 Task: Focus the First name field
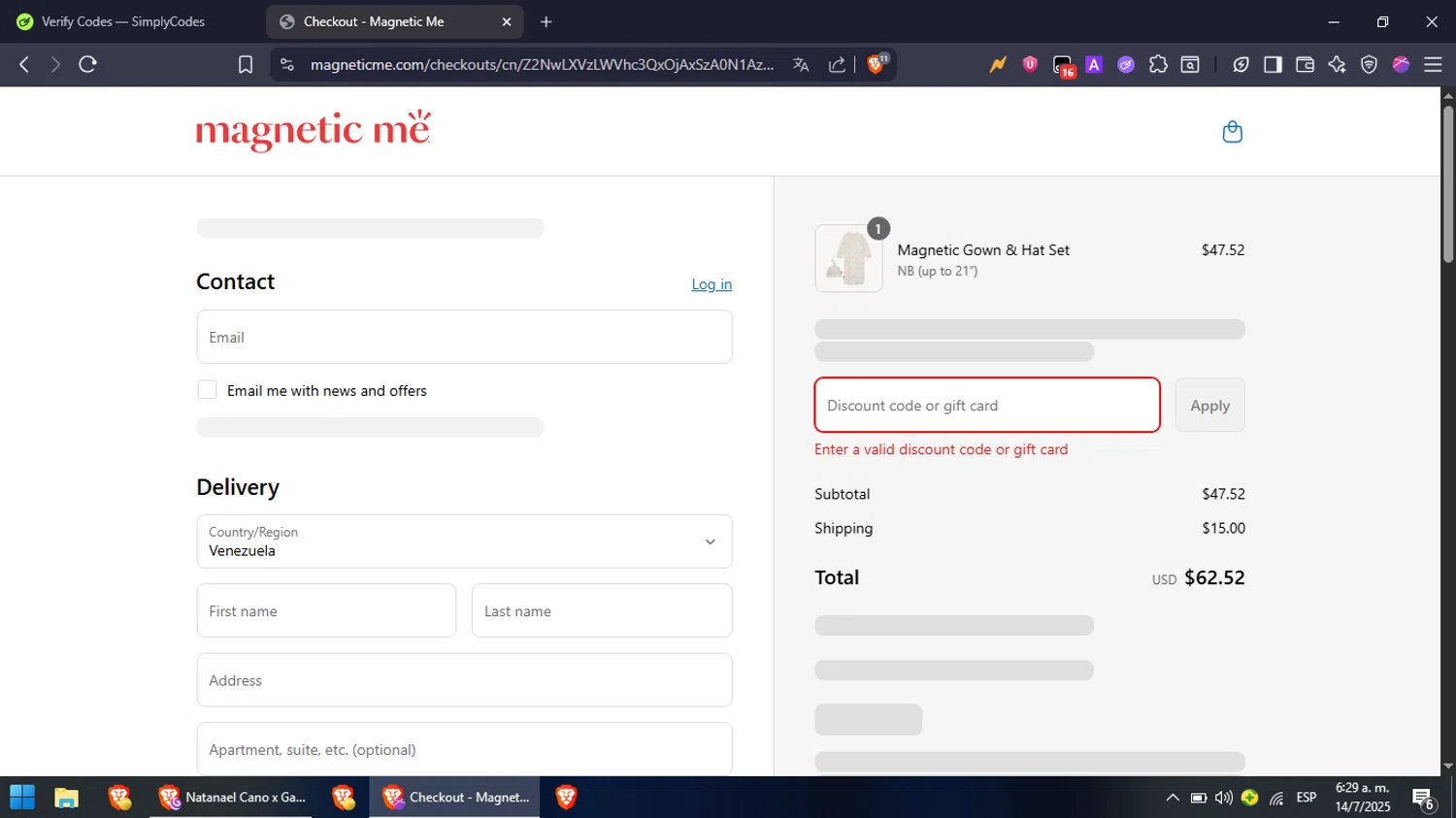pos(326,610)
